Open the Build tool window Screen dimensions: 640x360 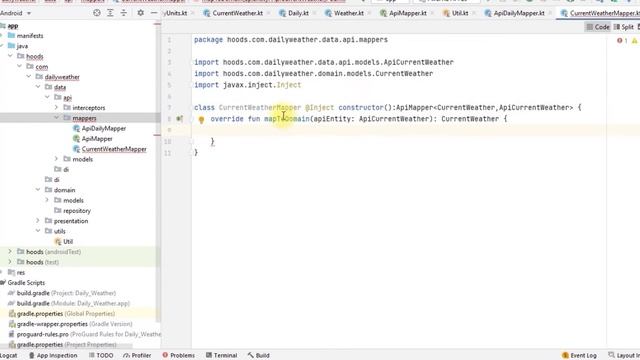tap(258, 356)
